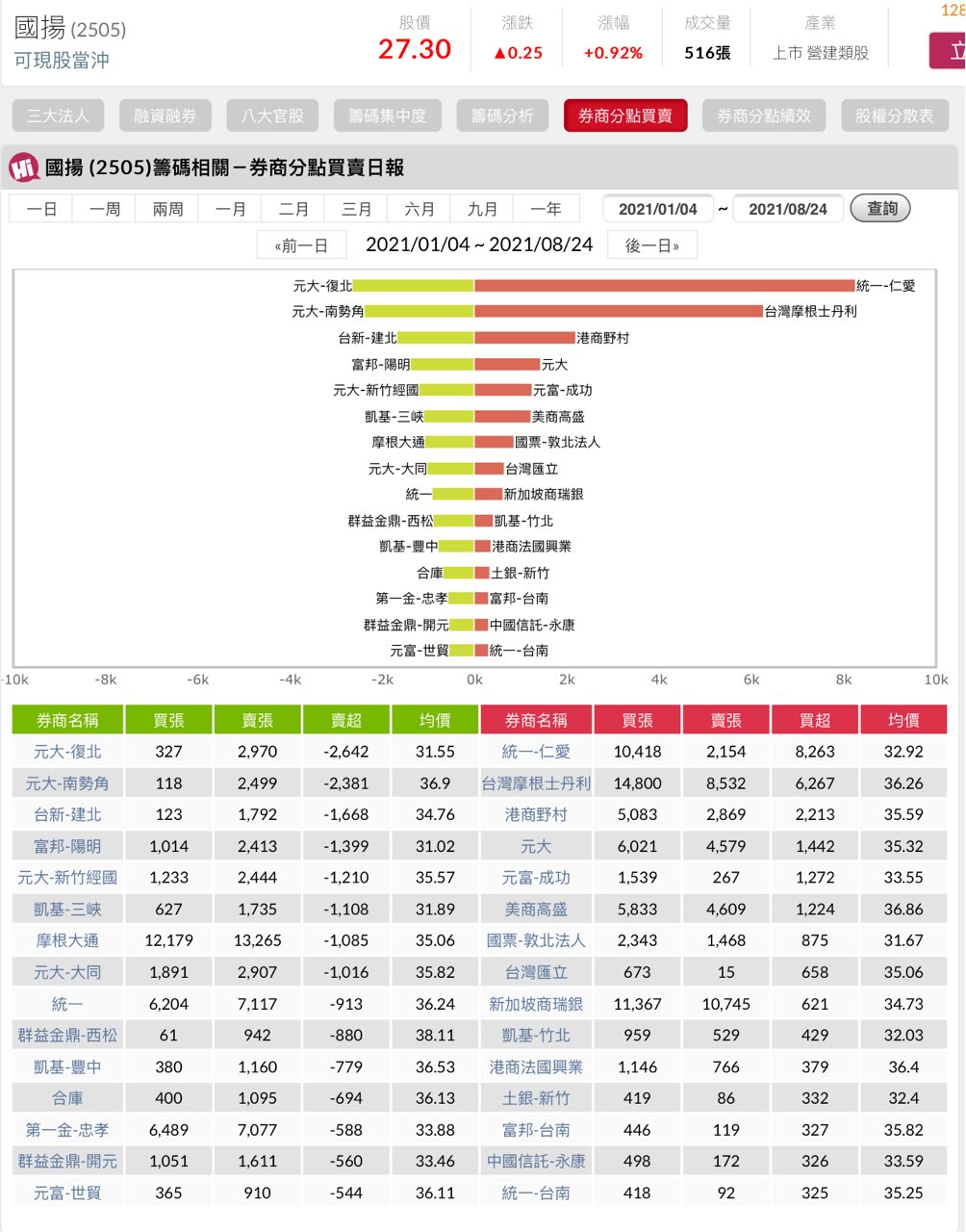Open broker link 台灣摩根士丹利

point(536,783)
